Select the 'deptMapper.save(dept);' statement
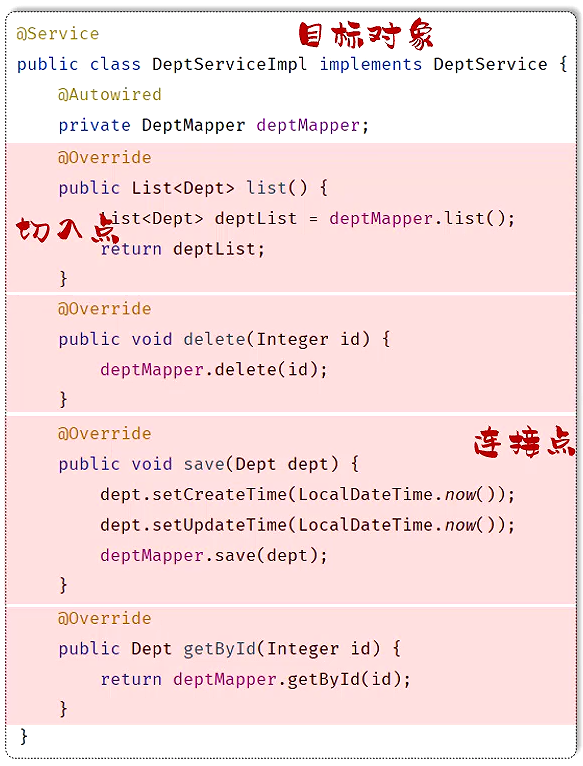This screenshot has height=766, width=583. [x=214, y=556]
